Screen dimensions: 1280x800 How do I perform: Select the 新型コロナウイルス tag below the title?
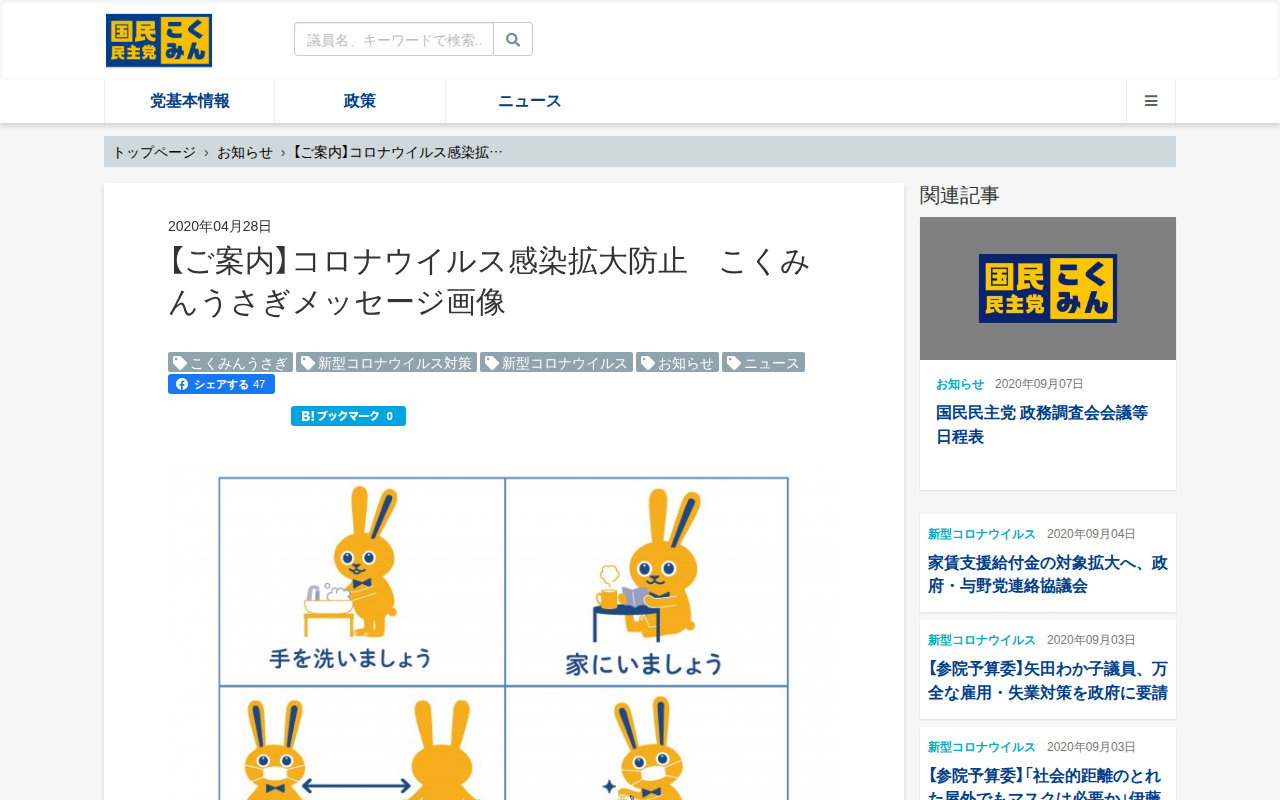(556, 362)
